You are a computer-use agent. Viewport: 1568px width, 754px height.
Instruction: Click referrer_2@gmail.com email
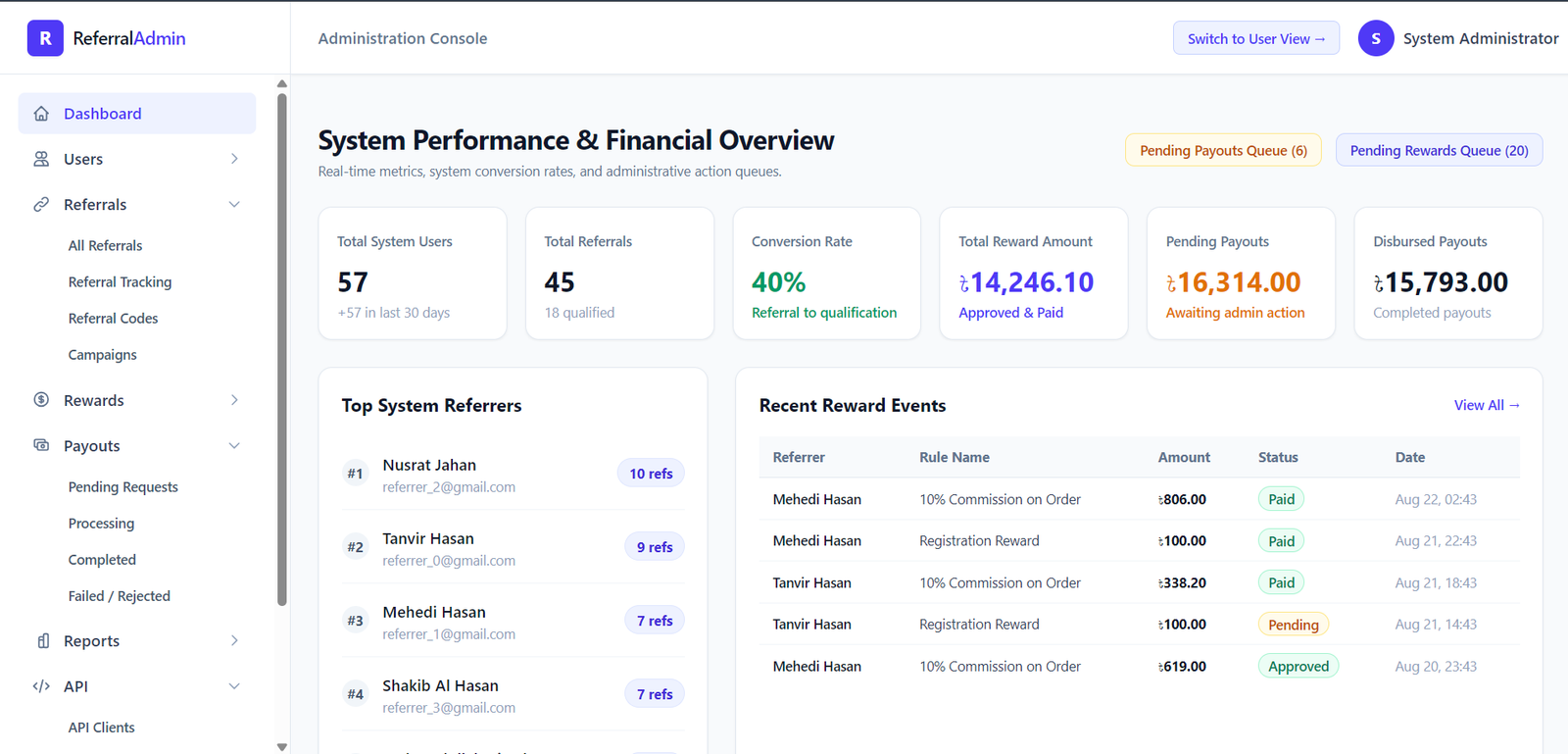[x=449, y=487]
